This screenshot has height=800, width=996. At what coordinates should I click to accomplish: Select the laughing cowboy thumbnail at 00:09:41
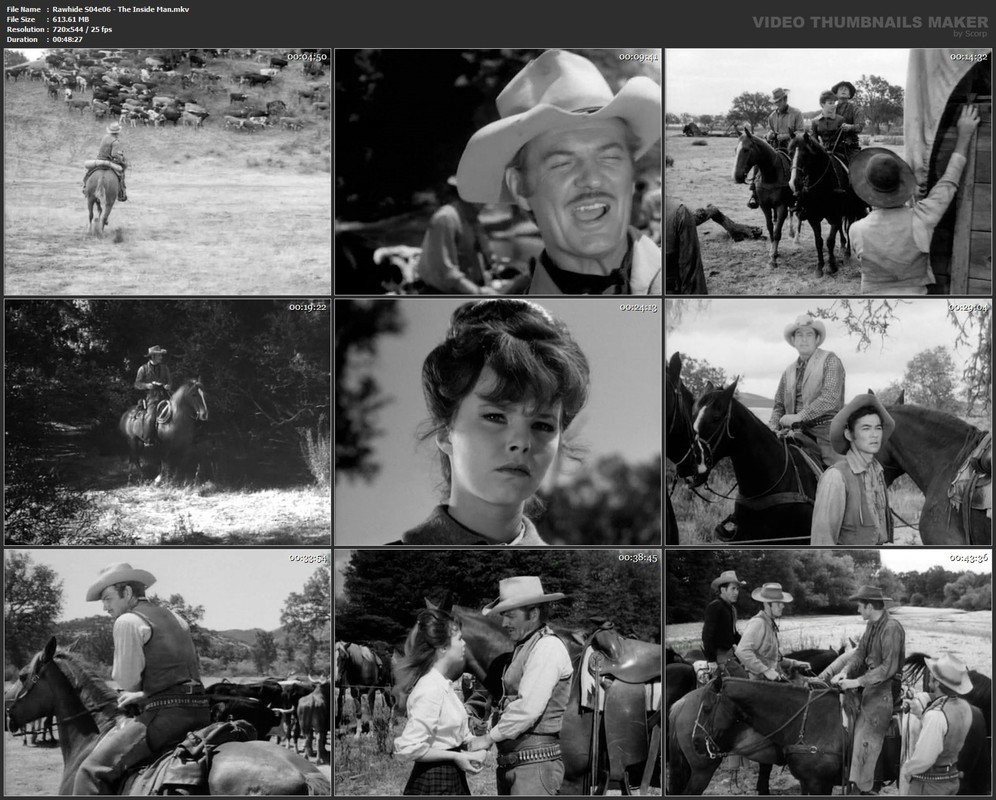click(x=498, y=172)
